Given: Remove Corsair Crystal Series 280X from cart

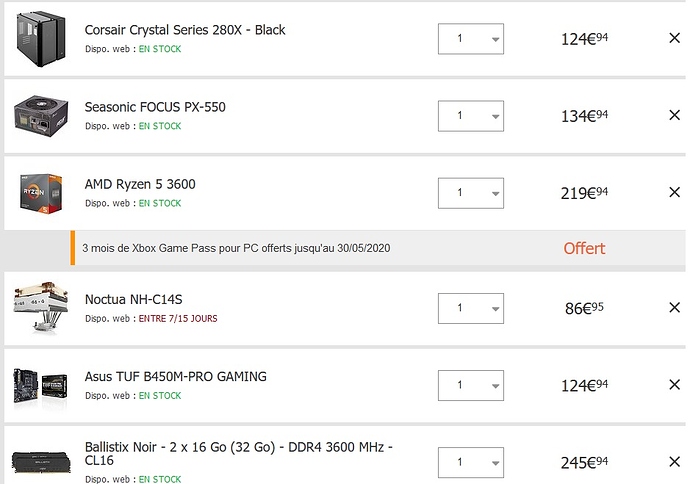Looking at the screenshot, I should 674,38.
